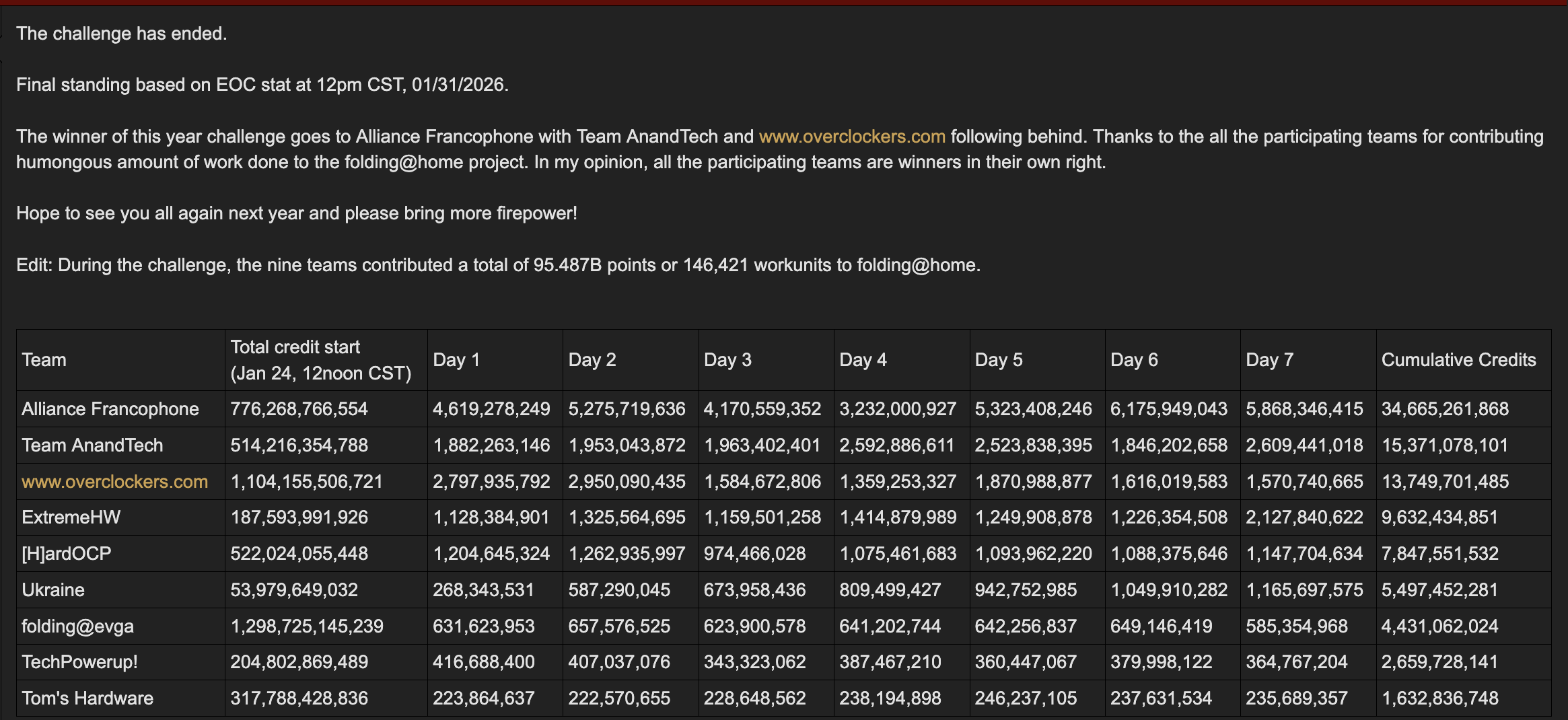Click the "Team" column header
Image resolution: width=1568 pixels, height=720 pixels.
pyautogui.click(x=44, y=360)
